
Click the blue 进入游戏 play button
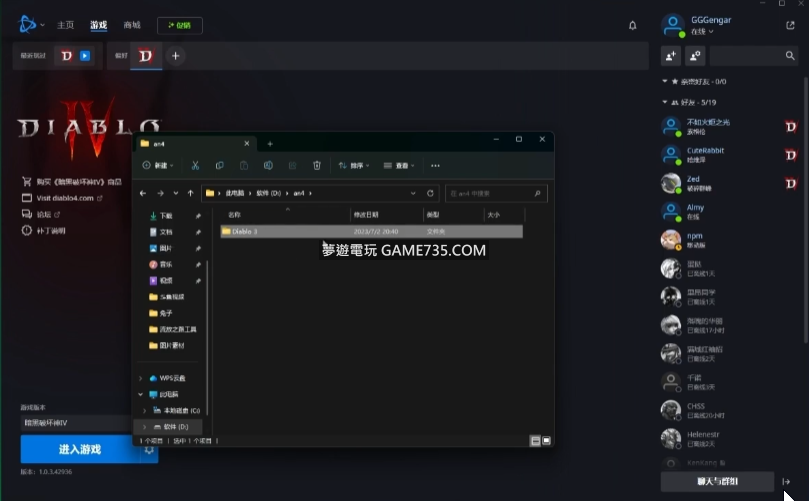tap(80, 449)
